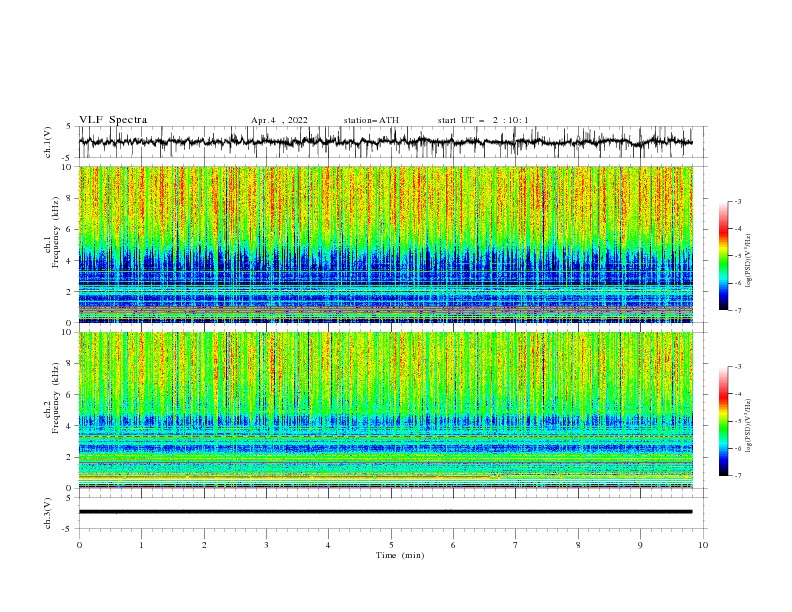This screenshot has width=792, height=612.
Task: Click the "station=ATH" header label
Action: pyautogui.click(x=371, y=120)
